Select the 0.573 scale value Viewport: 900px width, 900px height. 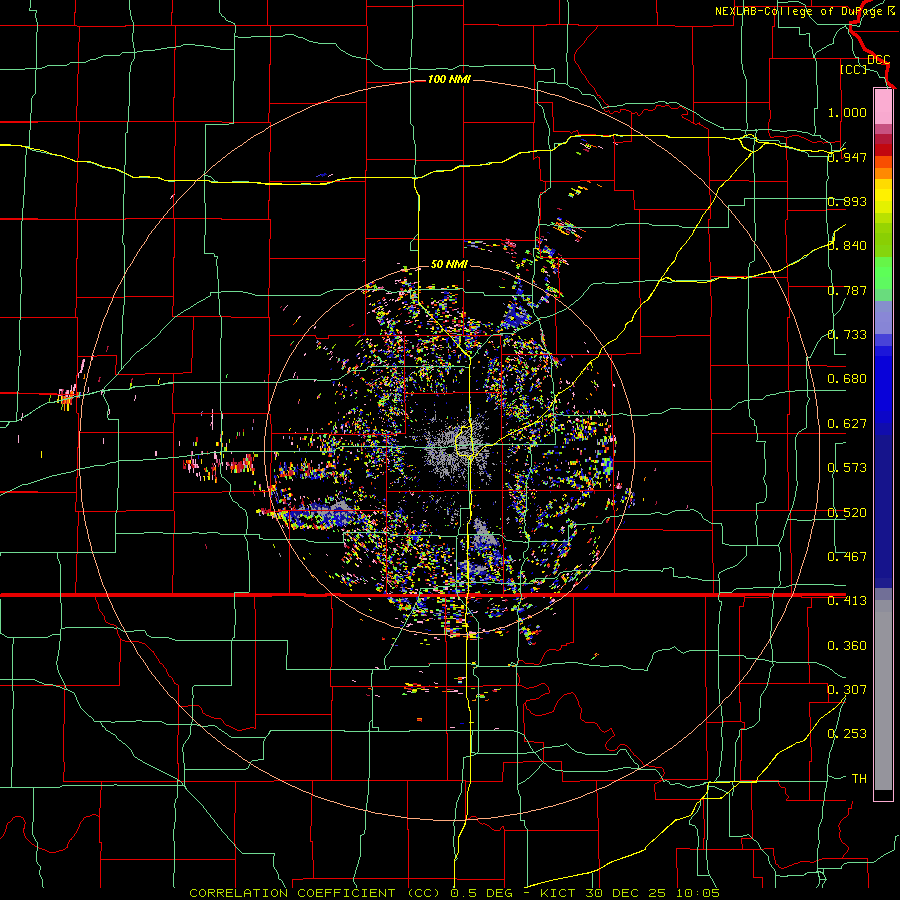[847, 468]
